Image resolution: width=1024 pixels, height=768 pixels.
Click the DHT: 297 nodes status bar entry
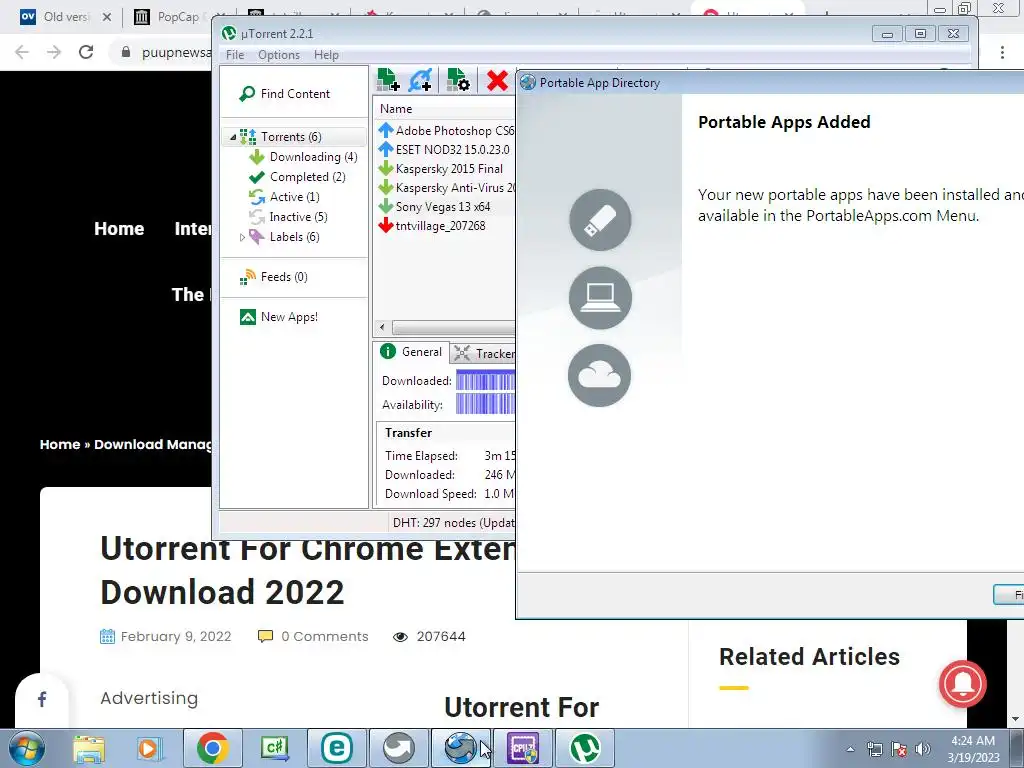(453, 522)
